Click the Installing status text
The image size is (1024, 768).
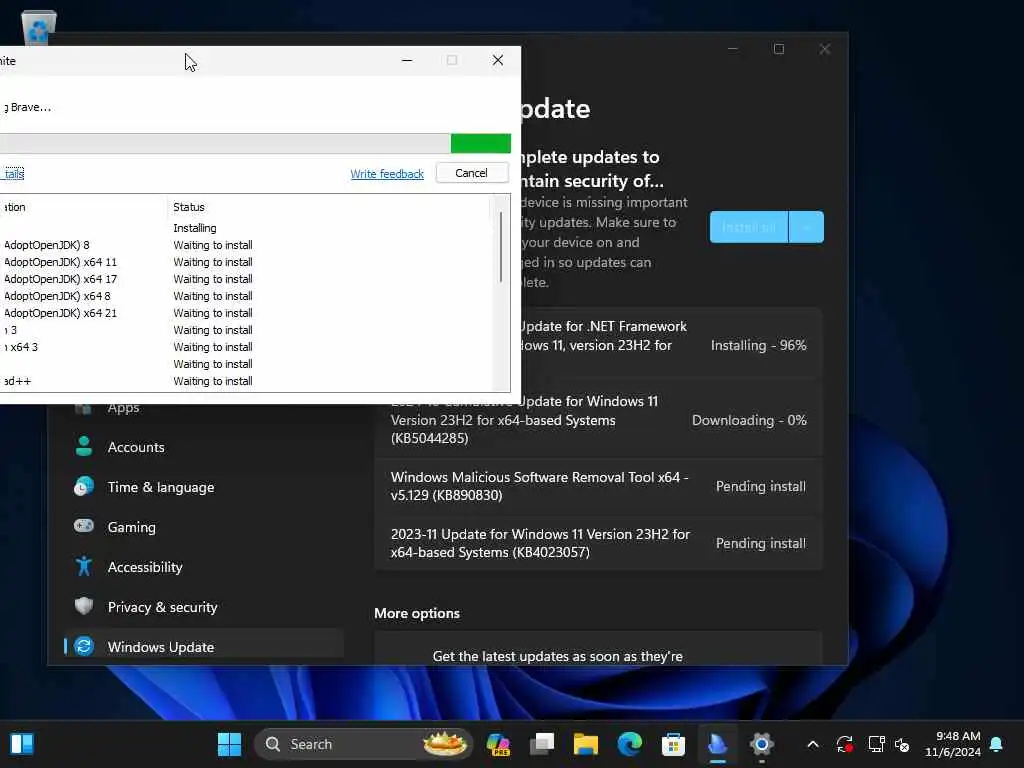[195, 228]
